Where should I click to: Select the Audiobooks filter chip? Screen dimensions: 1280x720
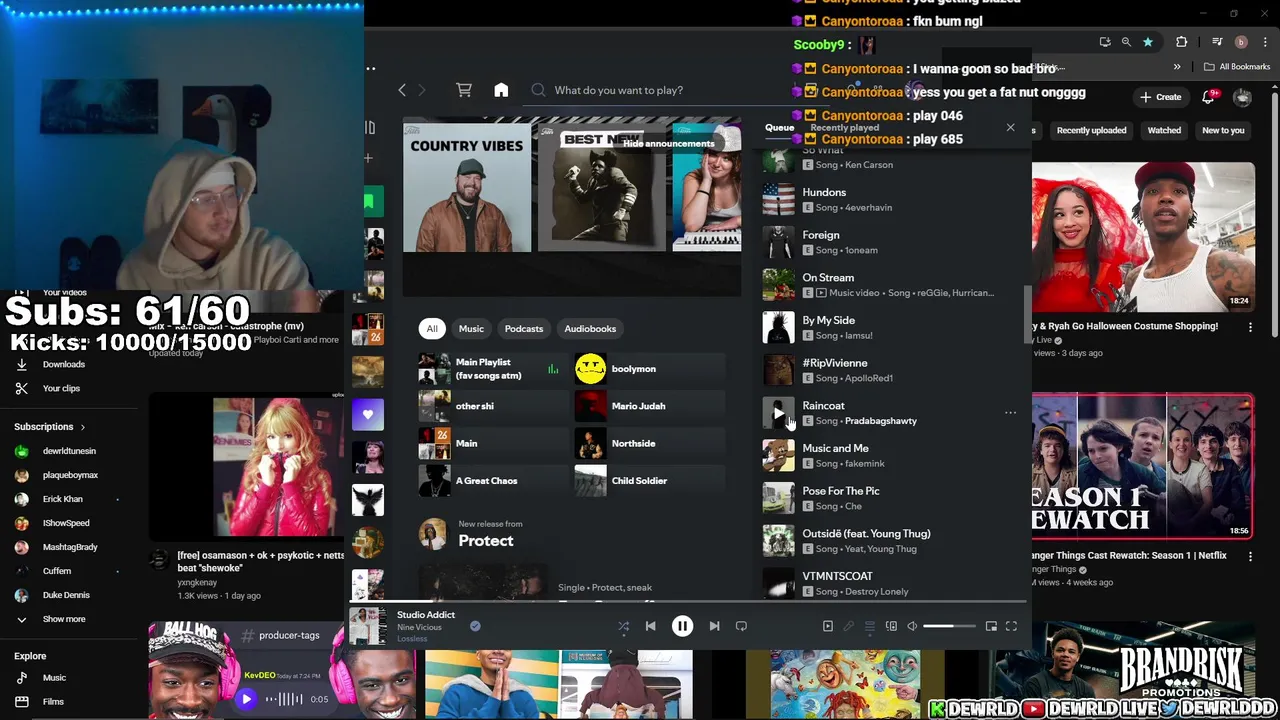590,328
